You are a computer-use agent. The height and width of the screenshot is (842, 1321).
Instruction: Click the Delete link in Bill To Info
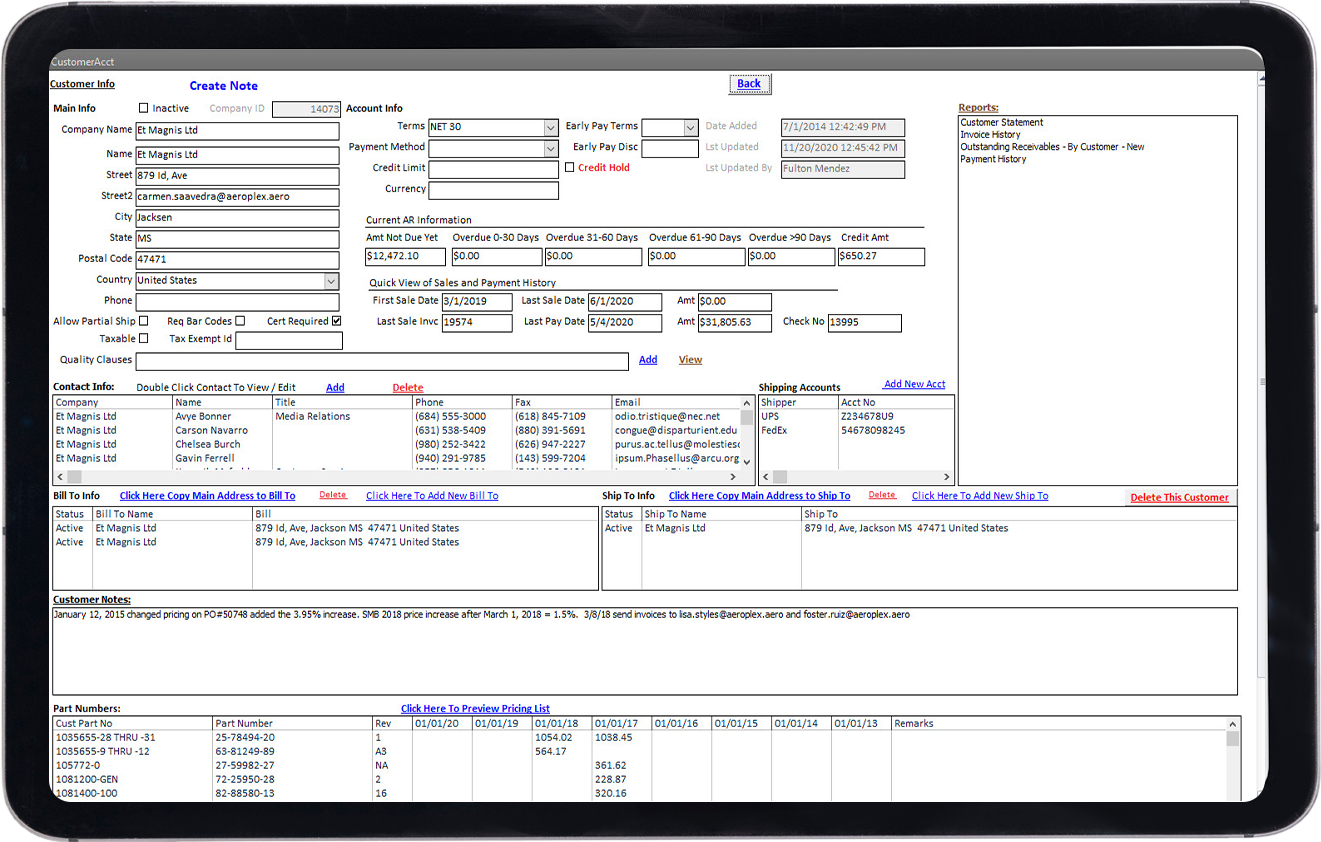[333, 495]
